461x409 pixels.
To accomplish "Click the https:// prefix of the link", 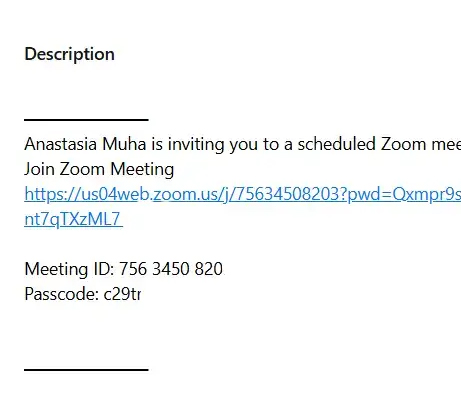I will click(52, 194).
